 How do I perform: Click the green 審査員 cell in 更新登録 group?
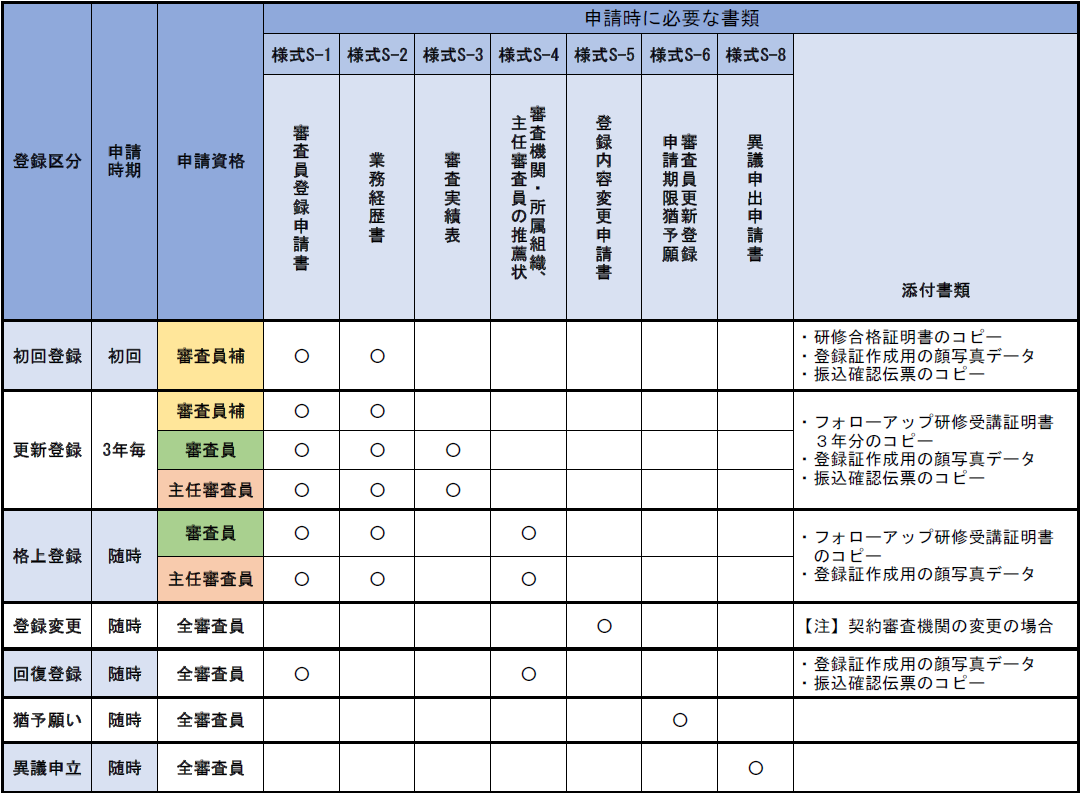pos(210,450)
